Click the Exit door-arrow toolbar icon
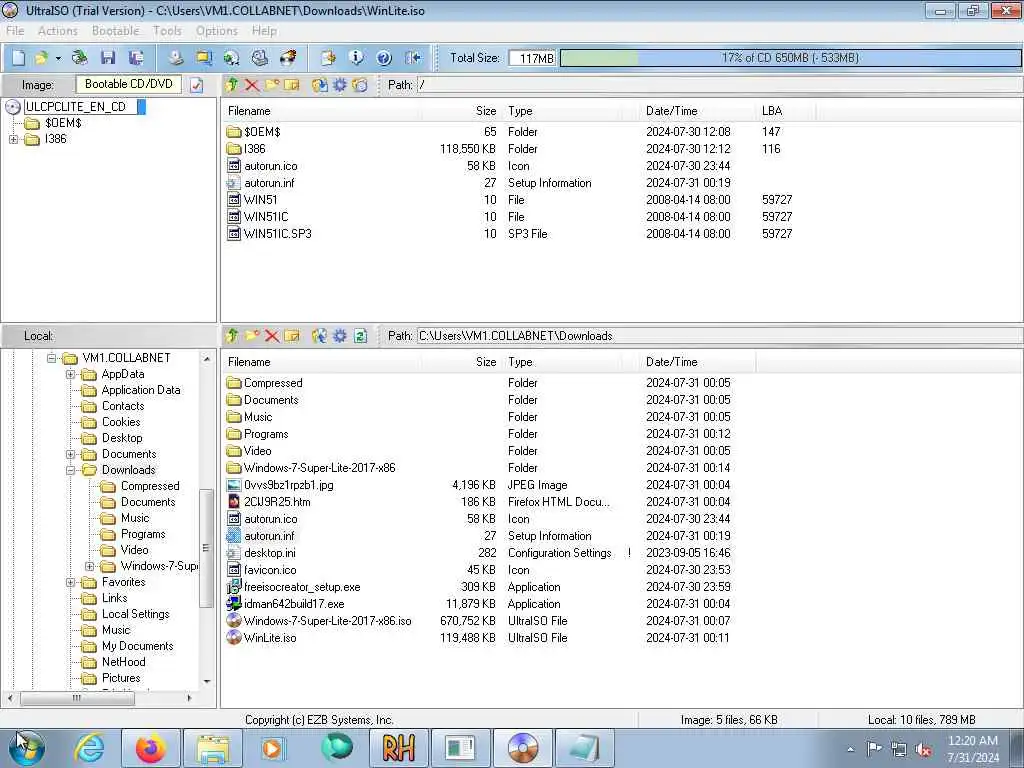This screenshot has width=1024, height=768. pyautogui.click(x=412, y=57)
